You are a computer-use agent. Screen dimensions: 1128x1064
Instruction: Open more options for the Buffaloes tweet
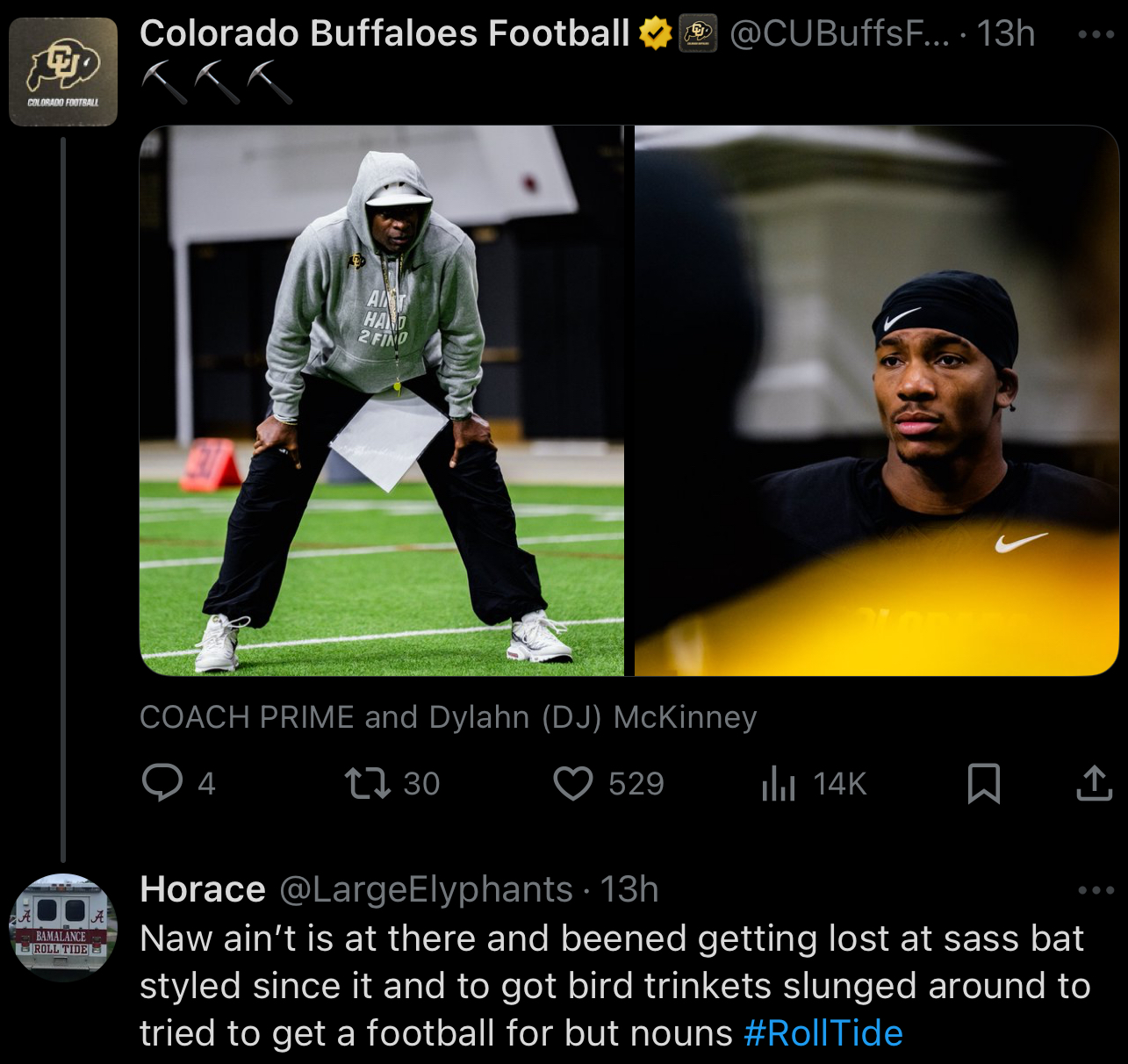coord(1096,35)
